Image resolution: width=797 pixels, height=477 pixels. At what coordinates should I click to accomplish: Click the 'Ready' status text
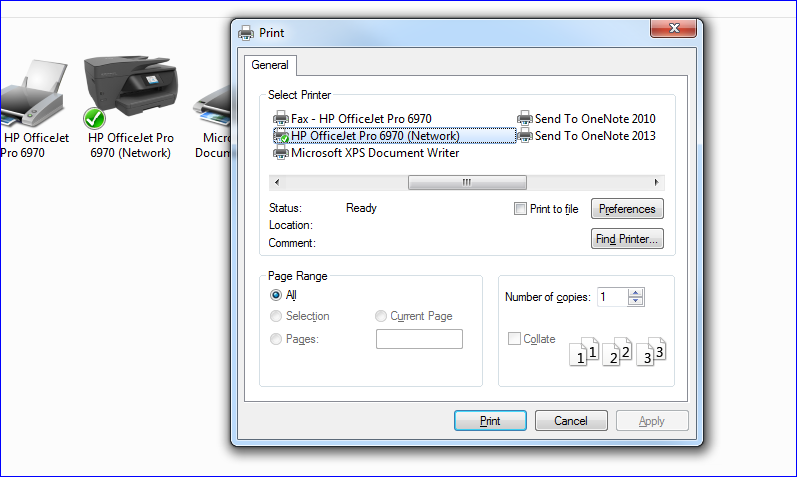click(x=361, y=208)
